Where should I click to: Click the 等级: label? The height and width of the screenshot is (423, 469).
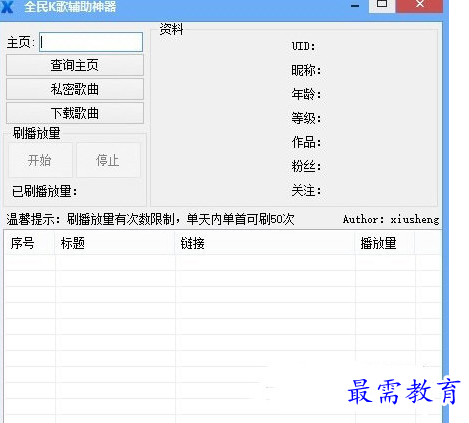306,118
